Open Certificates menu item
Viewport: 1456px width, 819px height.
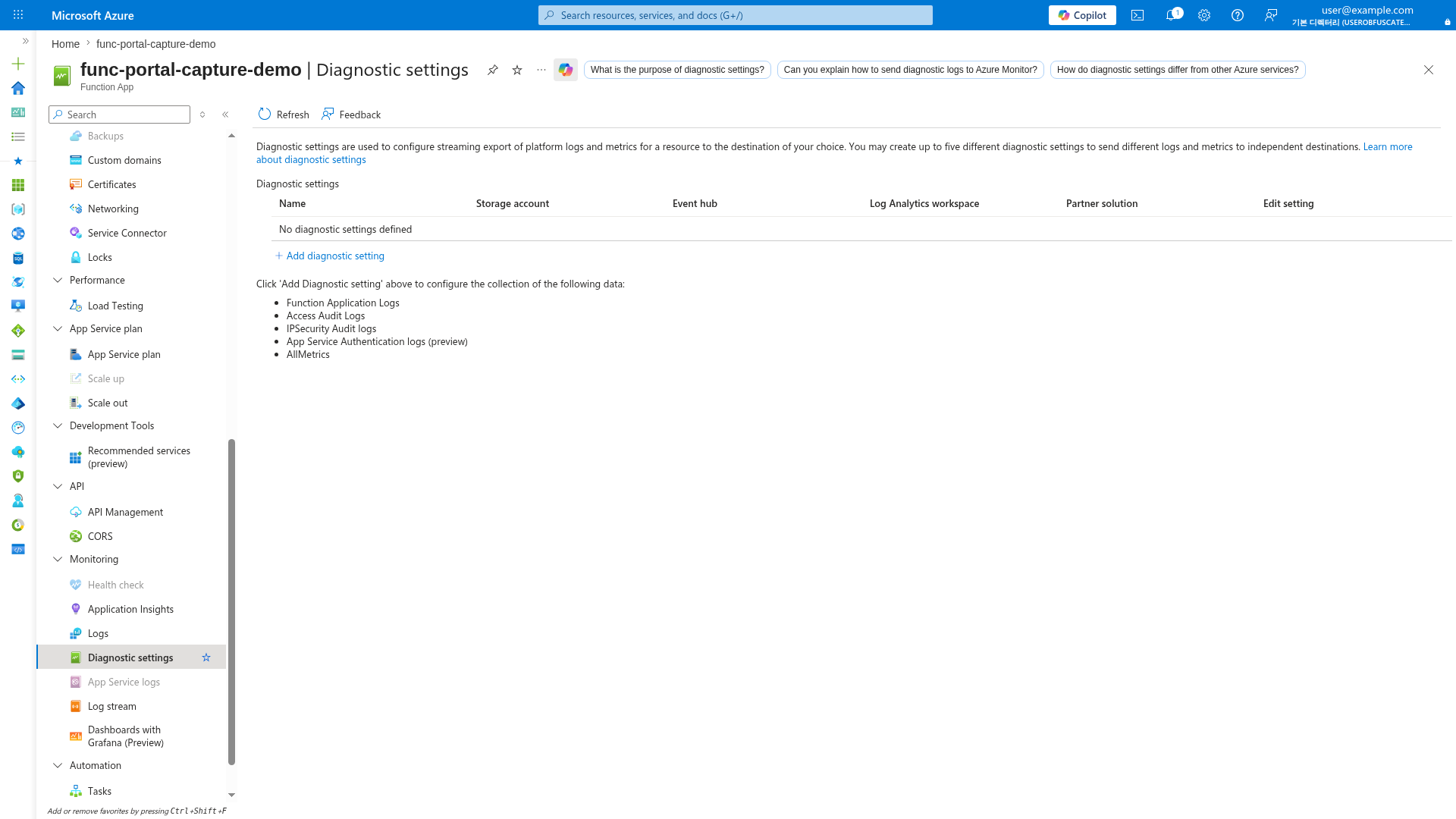131,184
